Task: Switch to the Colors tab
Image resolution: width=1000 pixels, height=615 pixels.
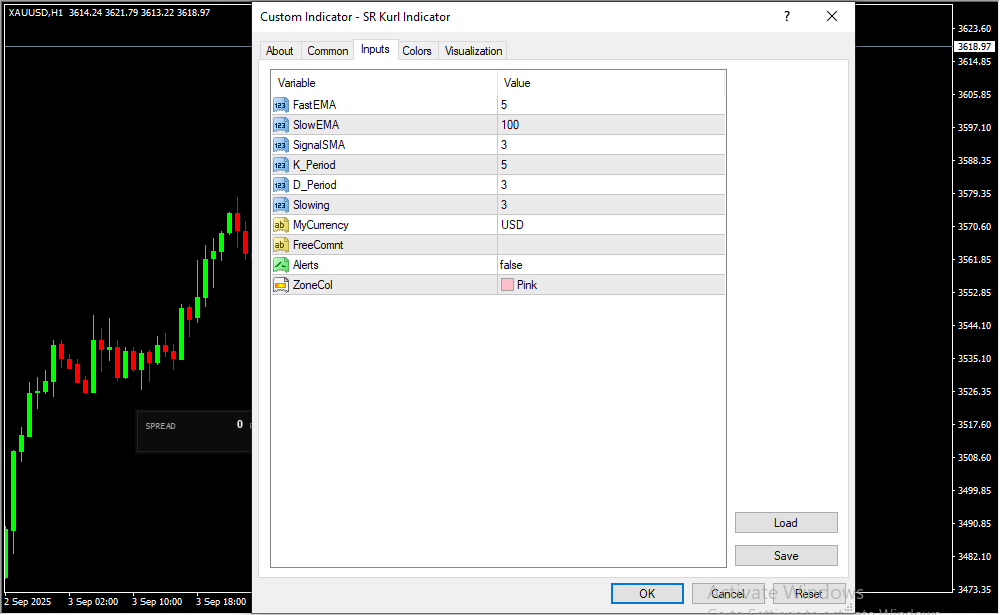Action: click(417, 51)
